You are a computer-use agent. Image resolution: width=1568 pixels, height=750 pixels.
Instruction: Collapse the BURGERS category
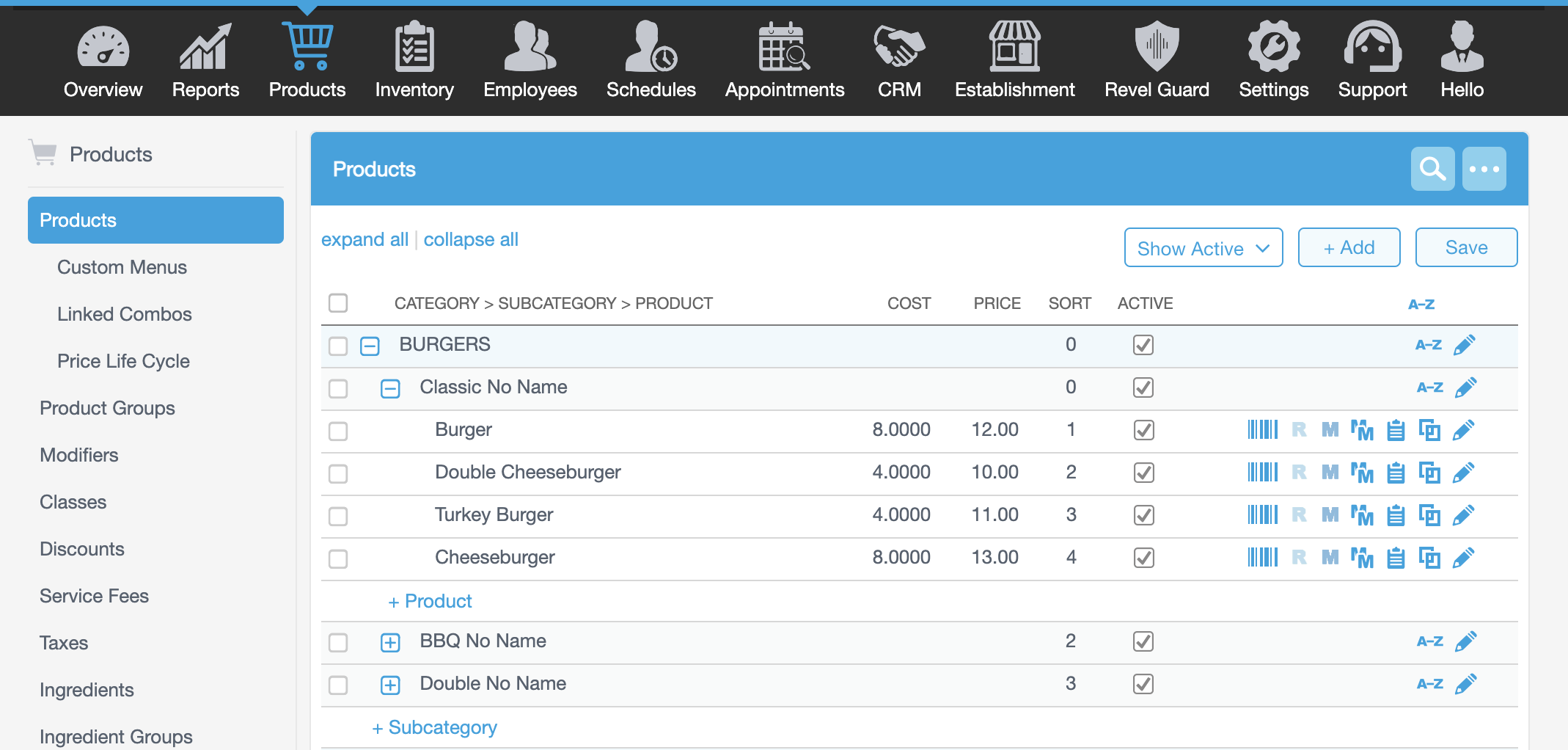click(370, 346)
